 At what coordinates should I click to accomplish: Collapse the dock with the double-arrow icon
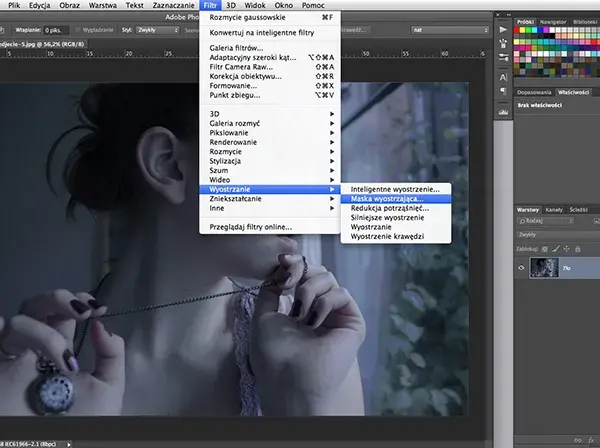coord(509,15)
